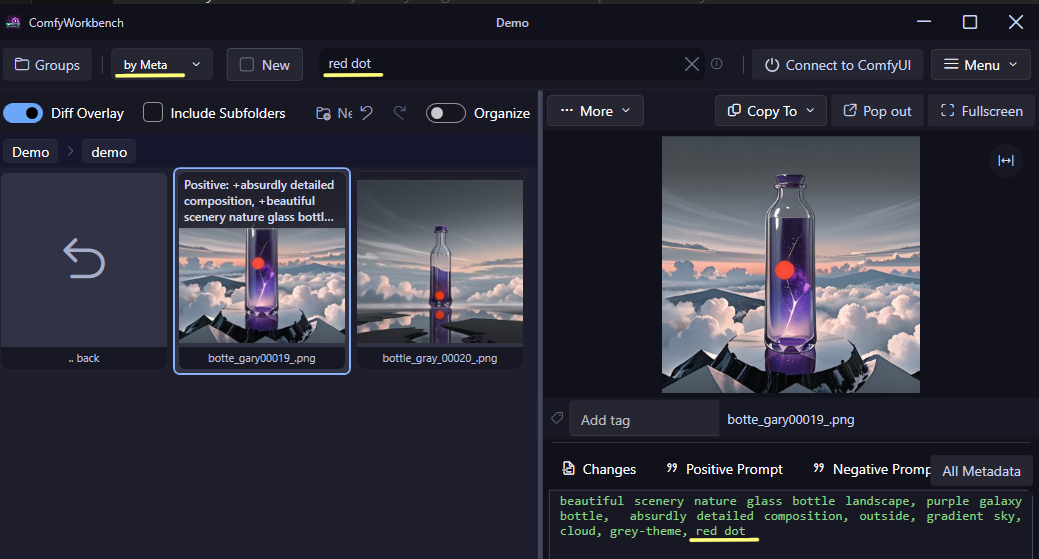Viewport: 1039px width, 559px height.
Task: Enable the Organize toggle
Action: click(445, 113)
